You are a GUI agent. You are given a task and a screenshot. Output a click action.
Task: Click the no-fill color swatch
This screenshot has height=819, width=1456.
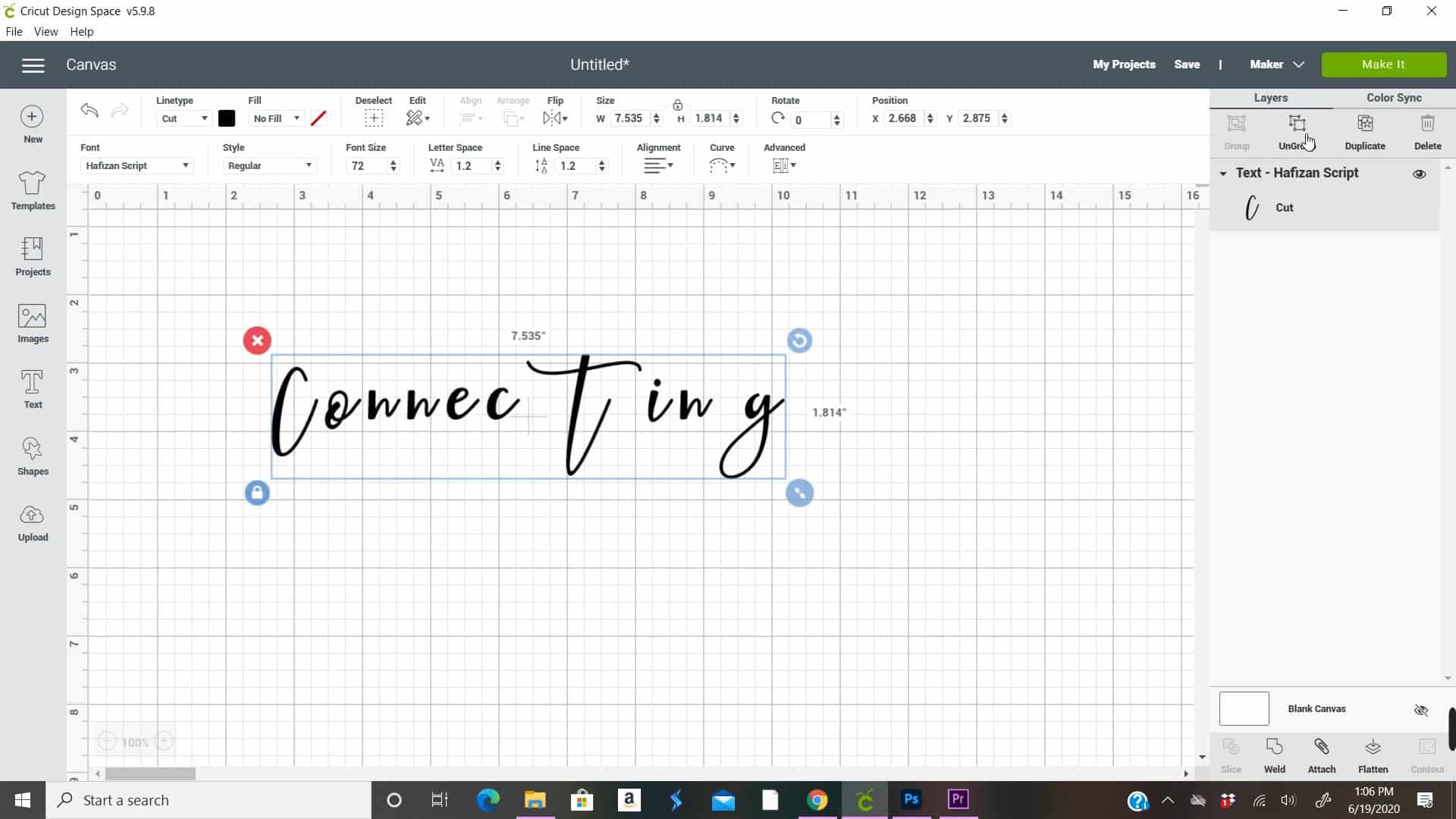(x=318, y=118)
